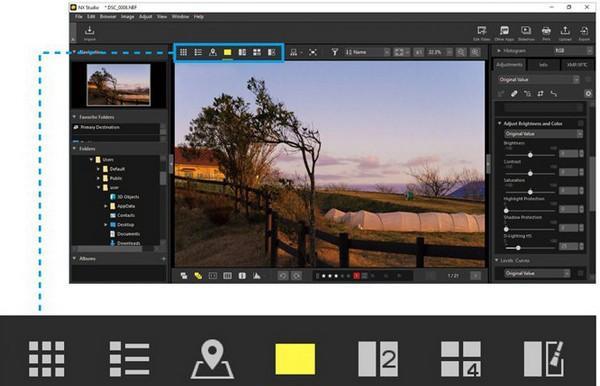The width and height of the screenshot is (600, 386).
Task: Open the sort by Name dropdown
Action: [x=367, y=52]
